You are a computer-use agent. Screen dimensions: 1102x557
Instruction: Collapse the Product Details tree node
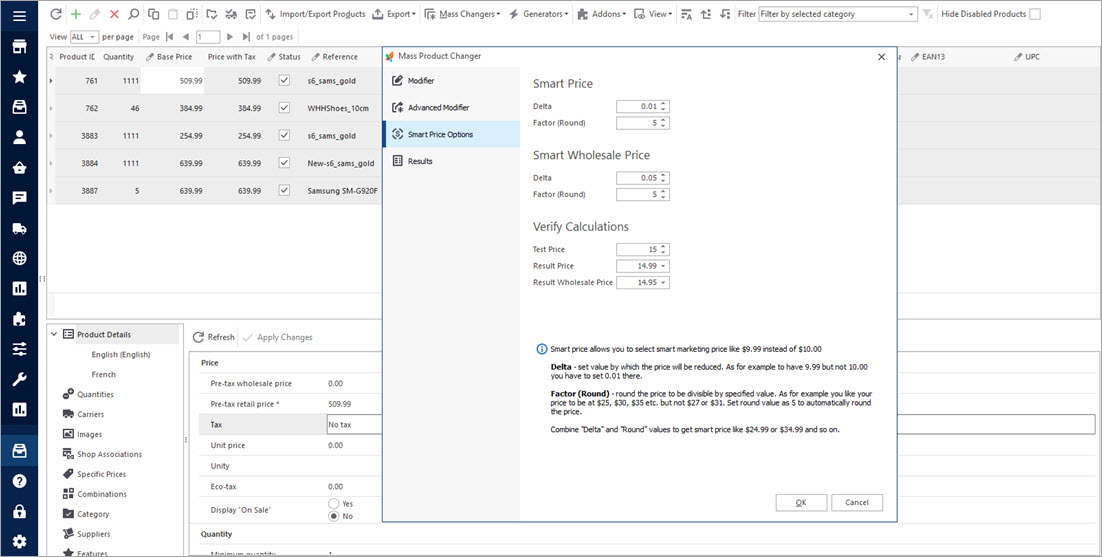(x=54, y=335)
